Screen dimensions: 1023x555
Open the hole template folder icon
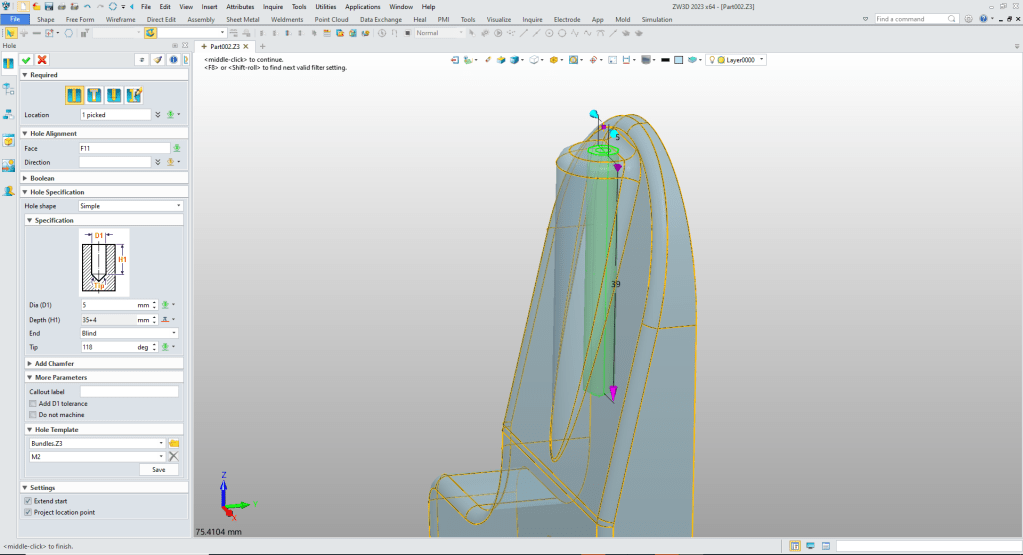click(x=173, y=443)
